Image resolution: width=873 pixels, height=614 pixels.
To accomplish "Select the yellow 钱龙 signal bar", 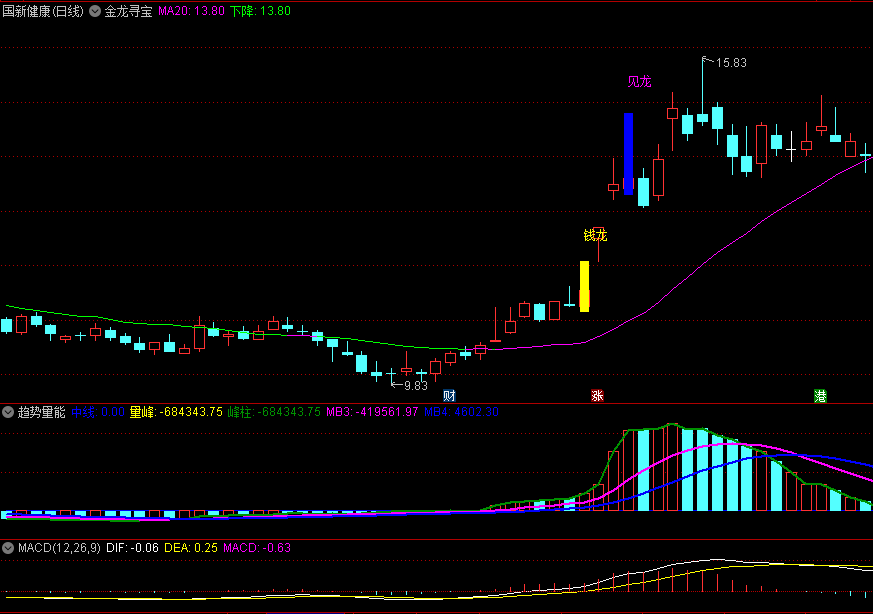I will 585,286.
